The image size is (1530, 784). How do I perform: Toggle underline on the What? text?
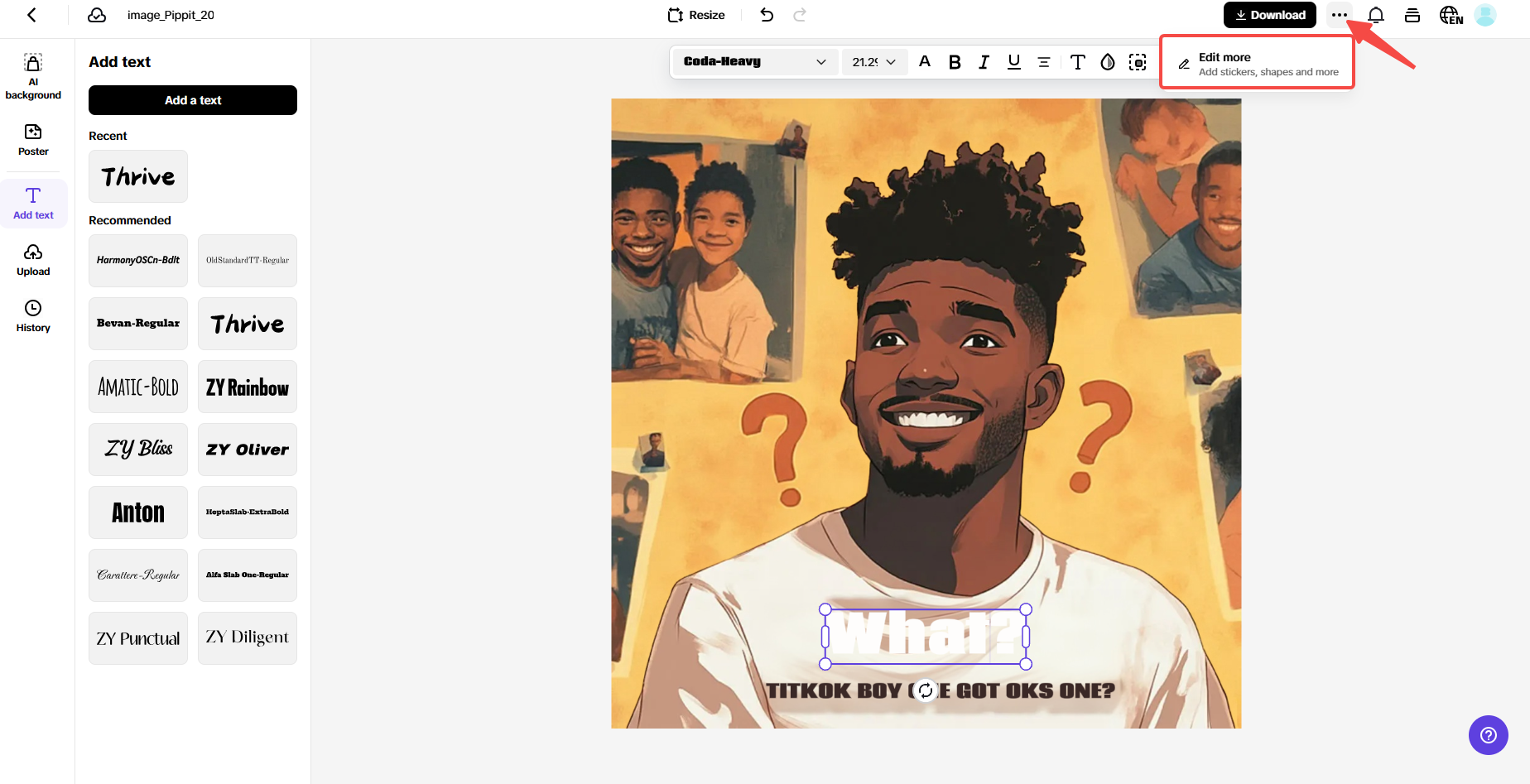(x=1013, y=61)
